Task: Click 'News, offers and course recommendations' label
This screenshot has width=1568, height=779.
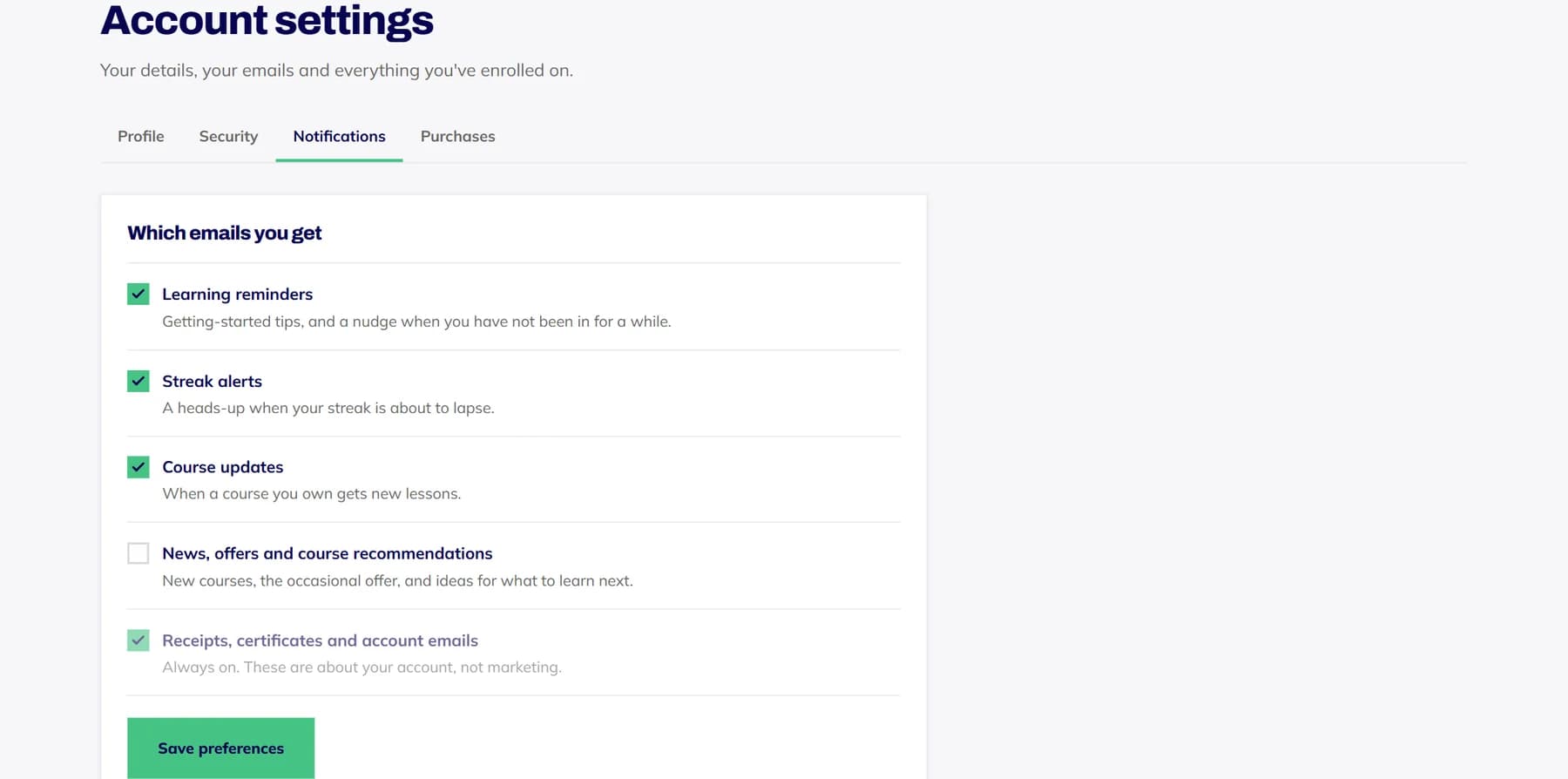Action: pos(327,553)
